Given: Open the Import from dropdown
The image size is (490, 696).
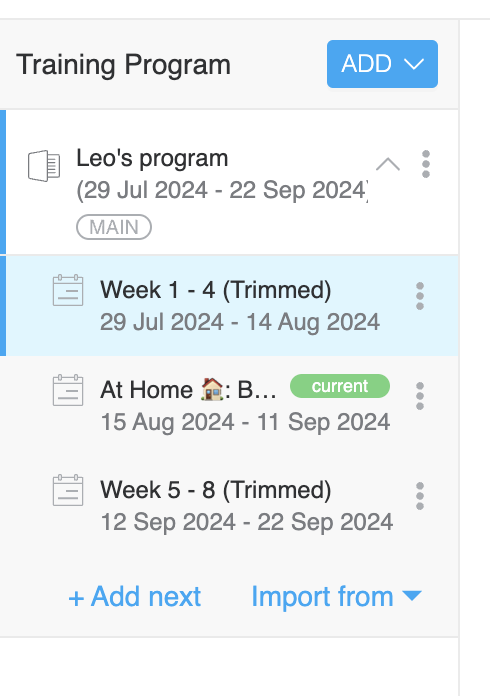Looking at the screenshot, I should point(336,596).
